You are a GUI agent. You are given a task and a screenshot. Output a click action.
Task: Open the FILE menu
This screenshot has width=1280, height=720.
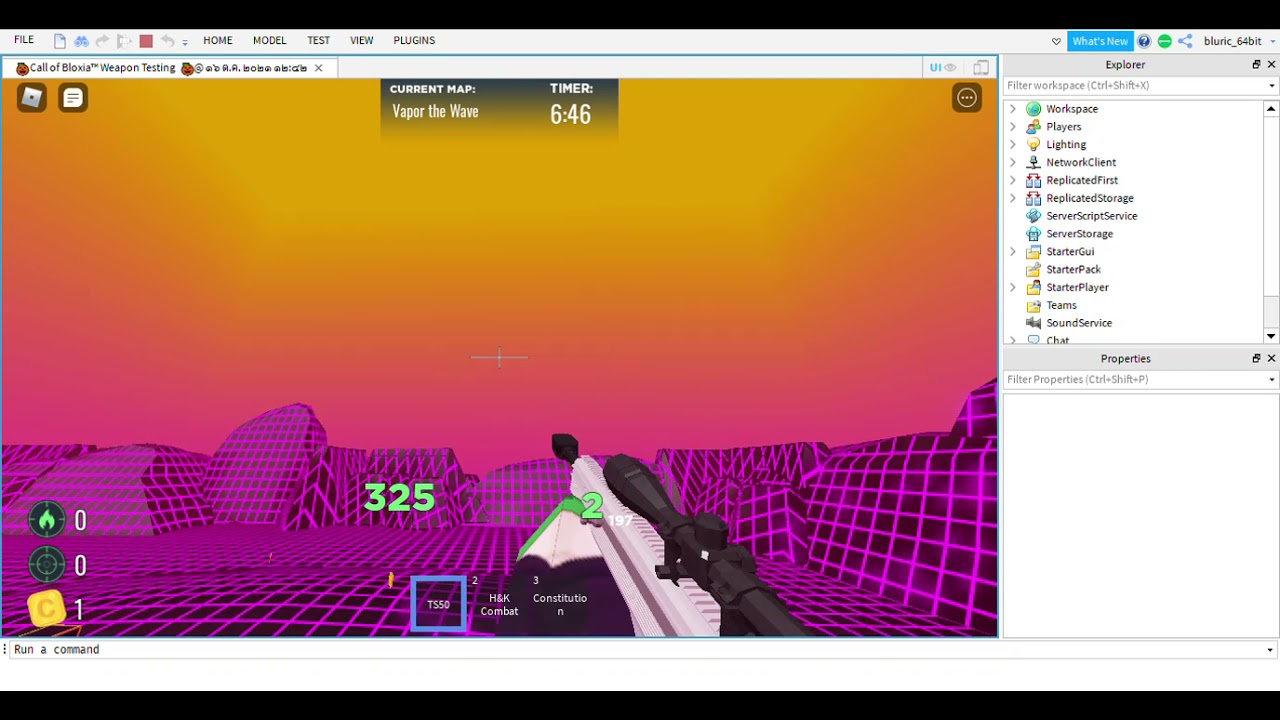(24, 40)
